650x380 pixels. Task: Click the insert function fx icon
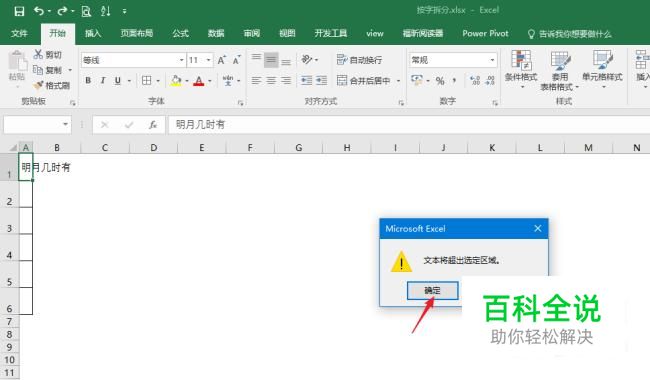coord(153,125)
